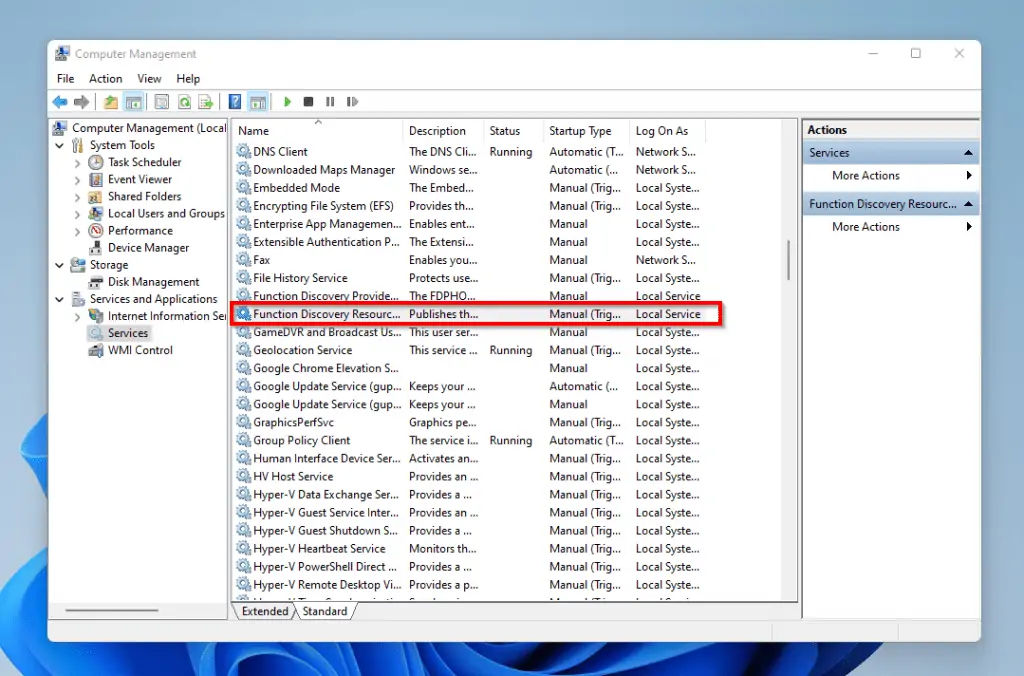1024x676 pixels.
Task: Select Device Manager in the tree
Action: tap(148, 248)
